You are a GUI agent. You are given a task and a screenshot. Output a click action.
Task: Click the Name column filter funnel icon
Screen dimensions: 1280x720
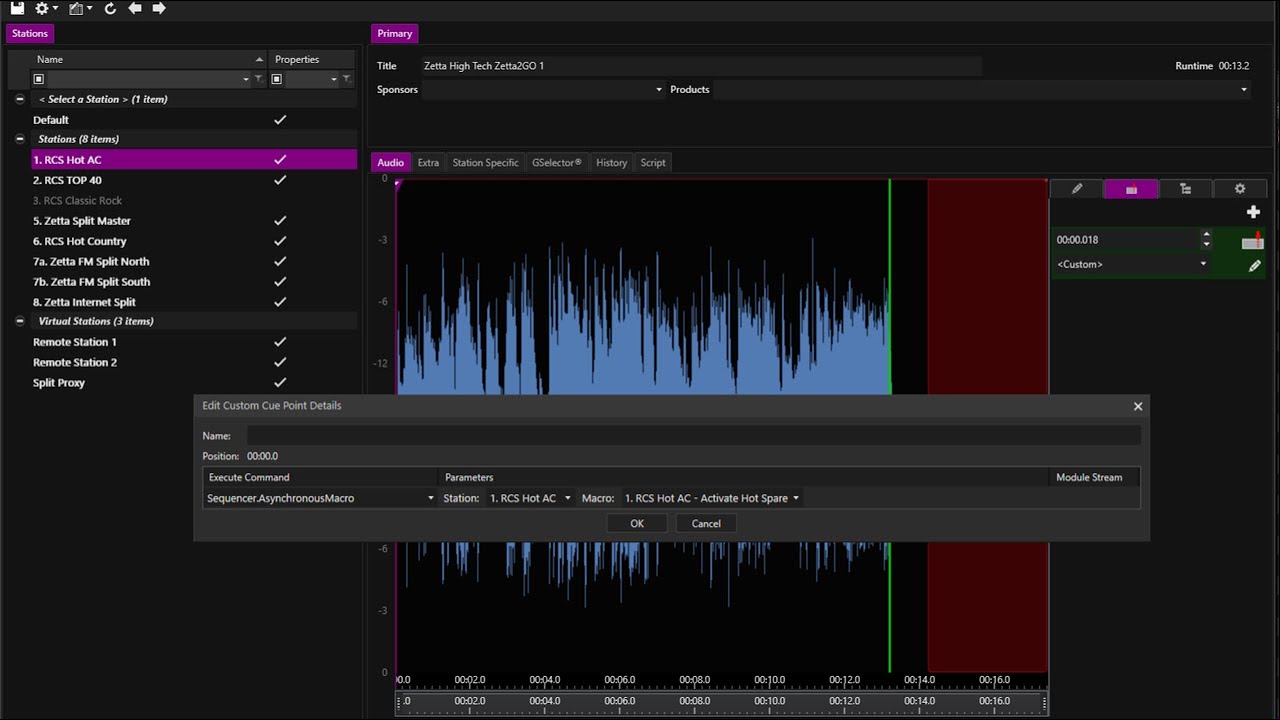259,79
